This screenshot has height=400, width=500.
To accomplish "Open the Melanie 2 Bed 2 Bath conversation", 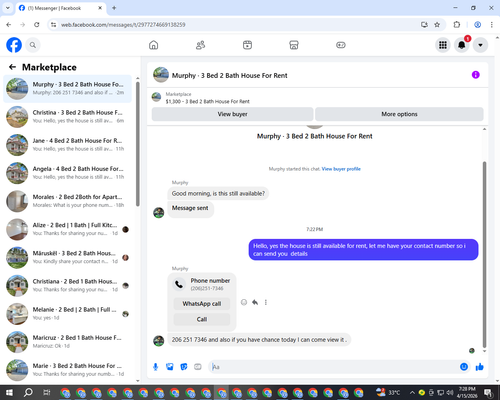I will (68, 314).
